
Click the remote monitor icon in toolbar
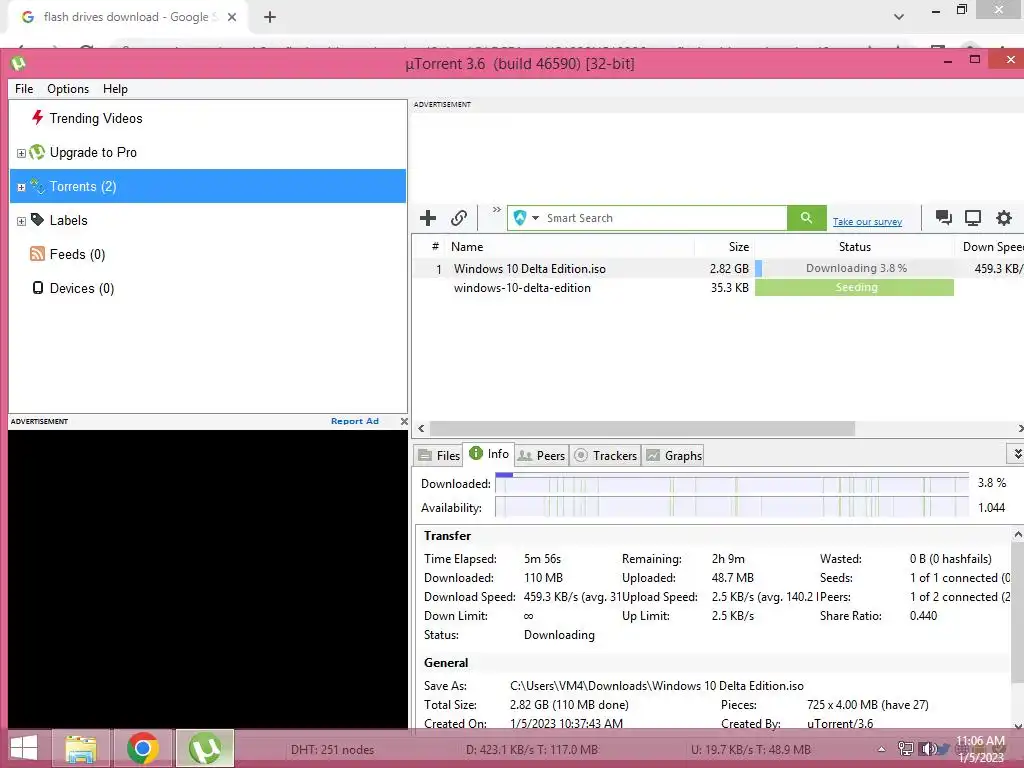click(x=973, y=217)
